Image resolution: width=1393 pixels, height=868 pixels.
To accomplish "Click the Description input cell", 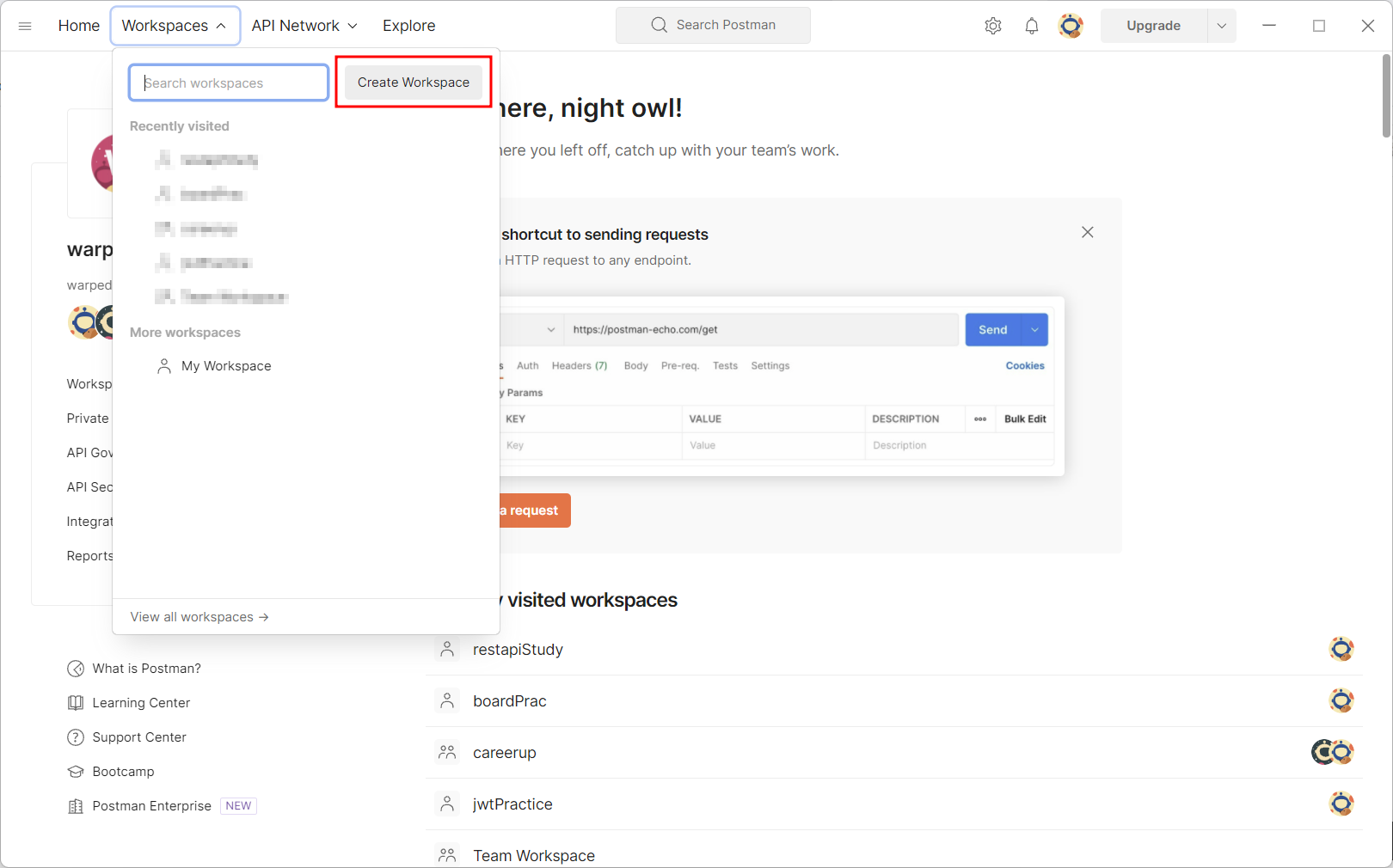I will [x=959, y=445].
